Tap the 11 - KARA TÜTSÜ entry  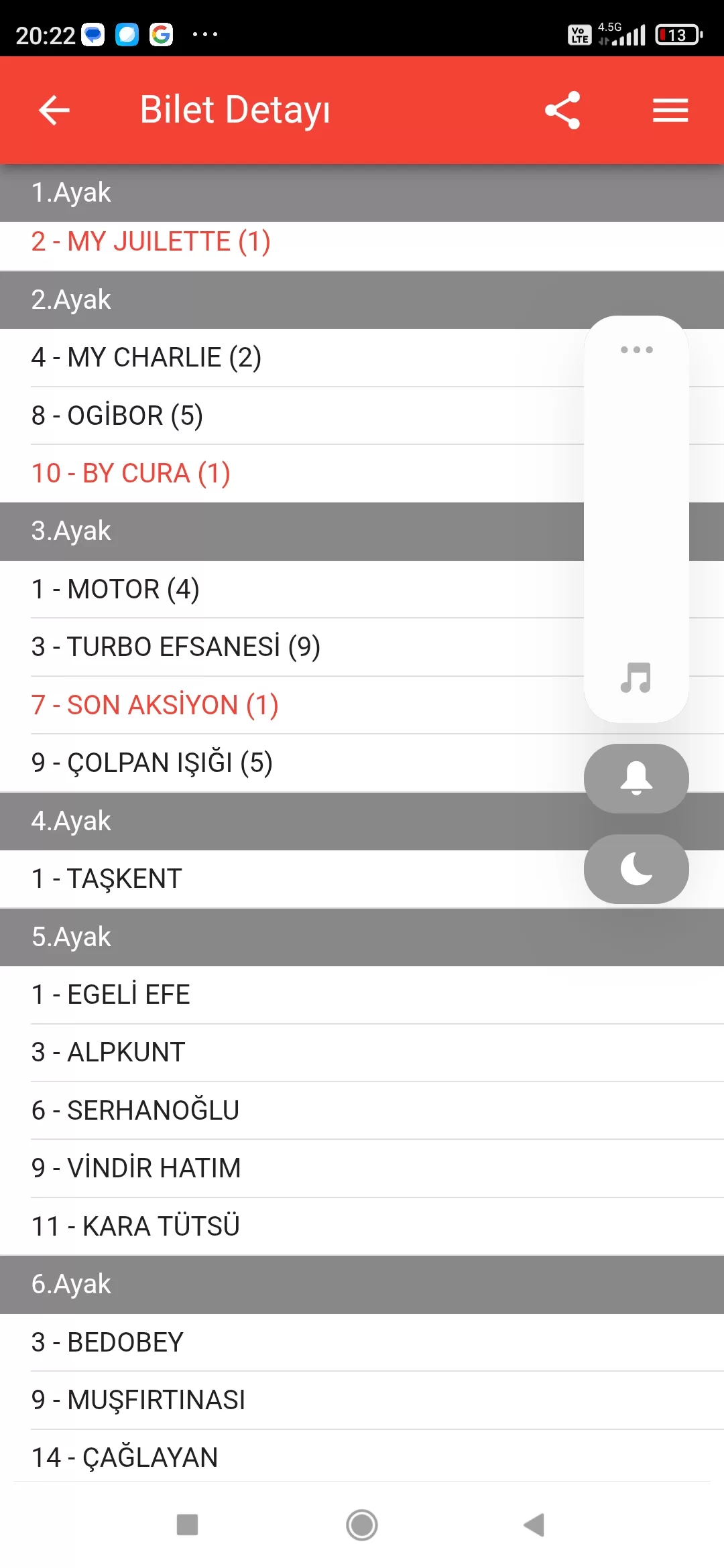[x=135, y=1226]
